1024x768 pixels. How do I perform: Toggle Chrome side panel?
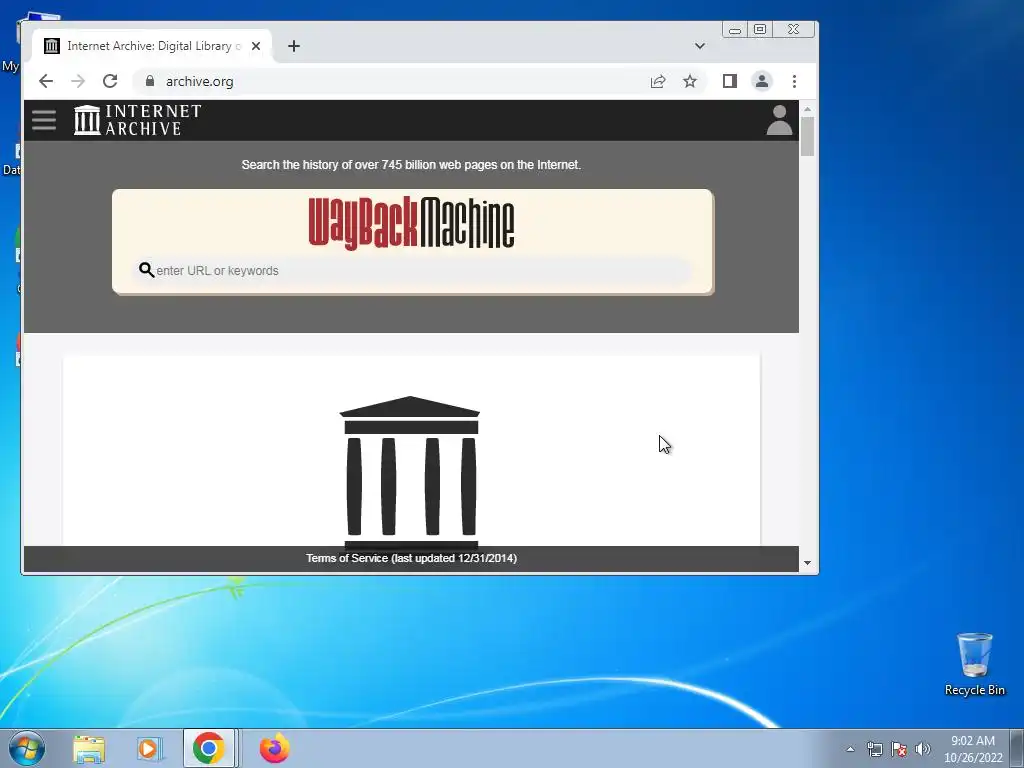[729, 81]
